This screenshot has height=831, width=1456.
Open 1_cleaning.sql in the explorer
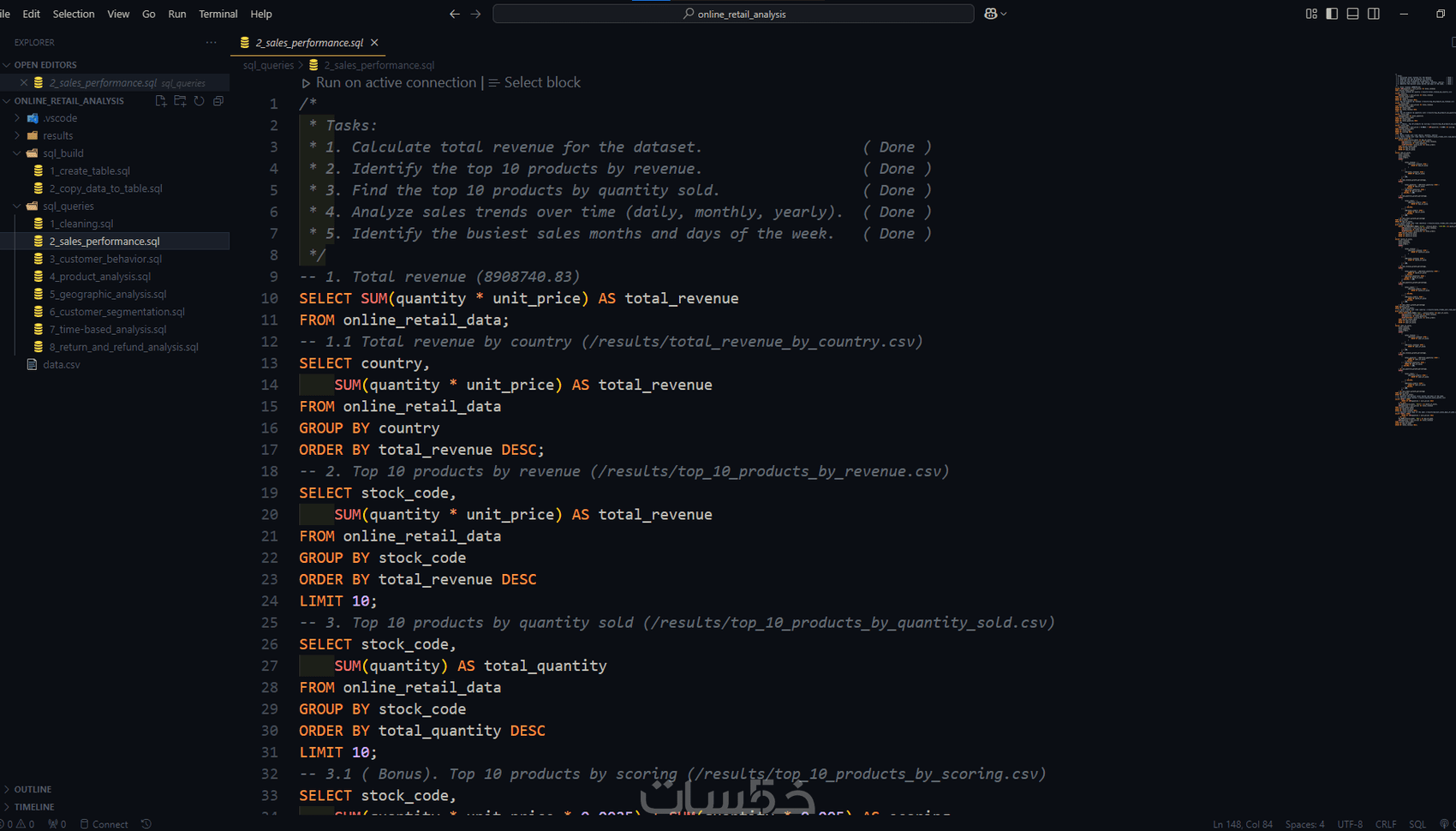pyautogui.click(x=81, y=224)
